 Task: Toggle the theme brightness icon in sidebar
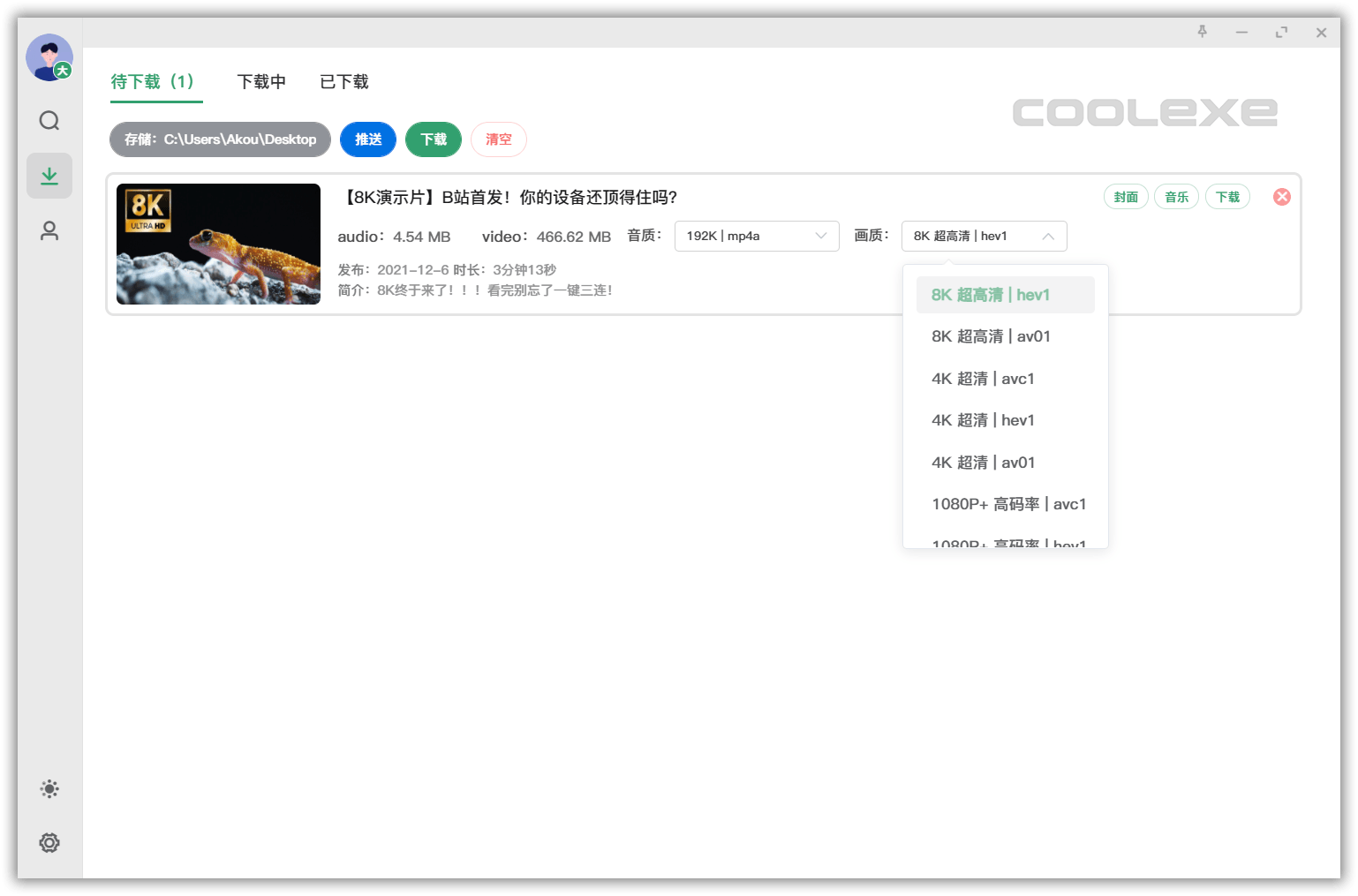pos(49,788)
